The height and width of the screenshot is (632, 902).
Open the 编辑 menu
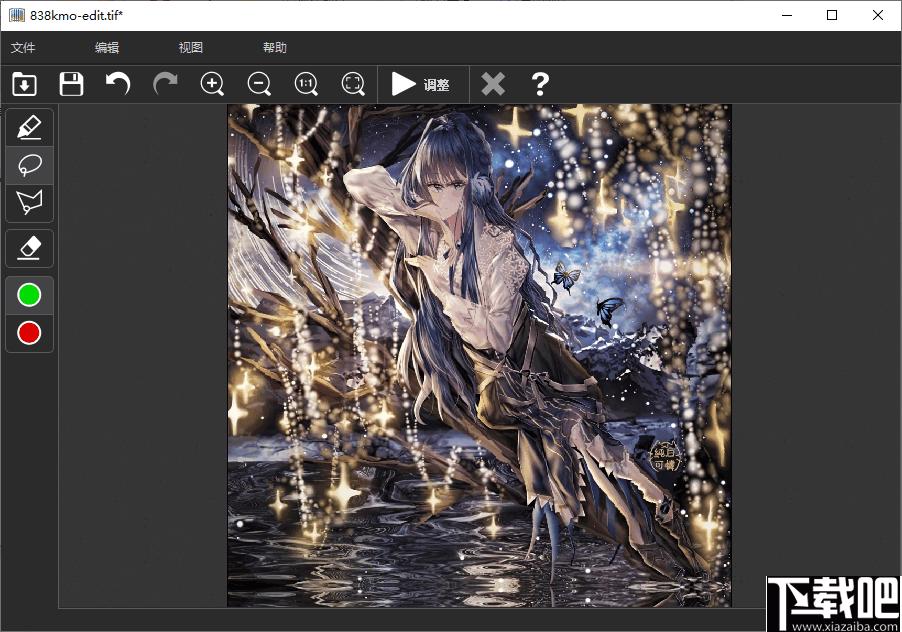pos(107,48)
